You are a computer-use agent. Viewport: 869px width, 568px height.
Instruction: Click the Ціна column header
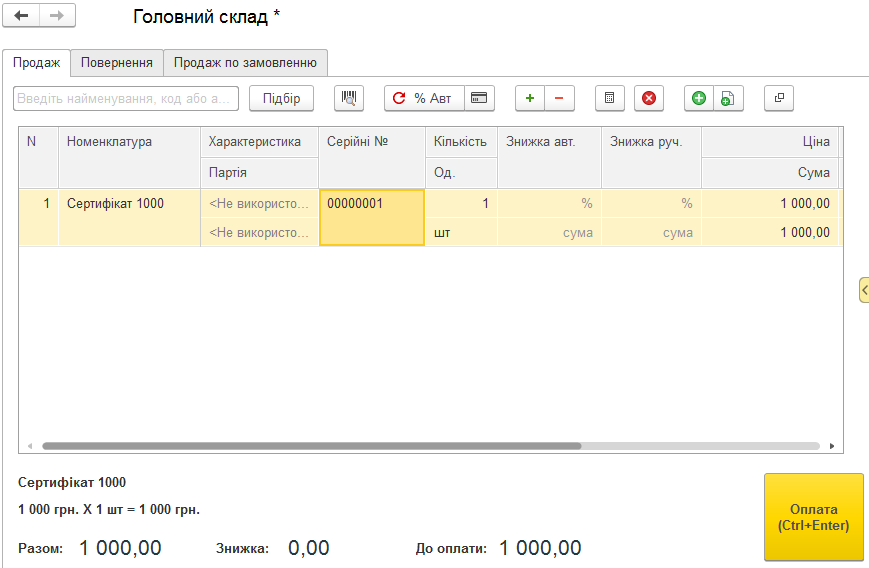770,142
